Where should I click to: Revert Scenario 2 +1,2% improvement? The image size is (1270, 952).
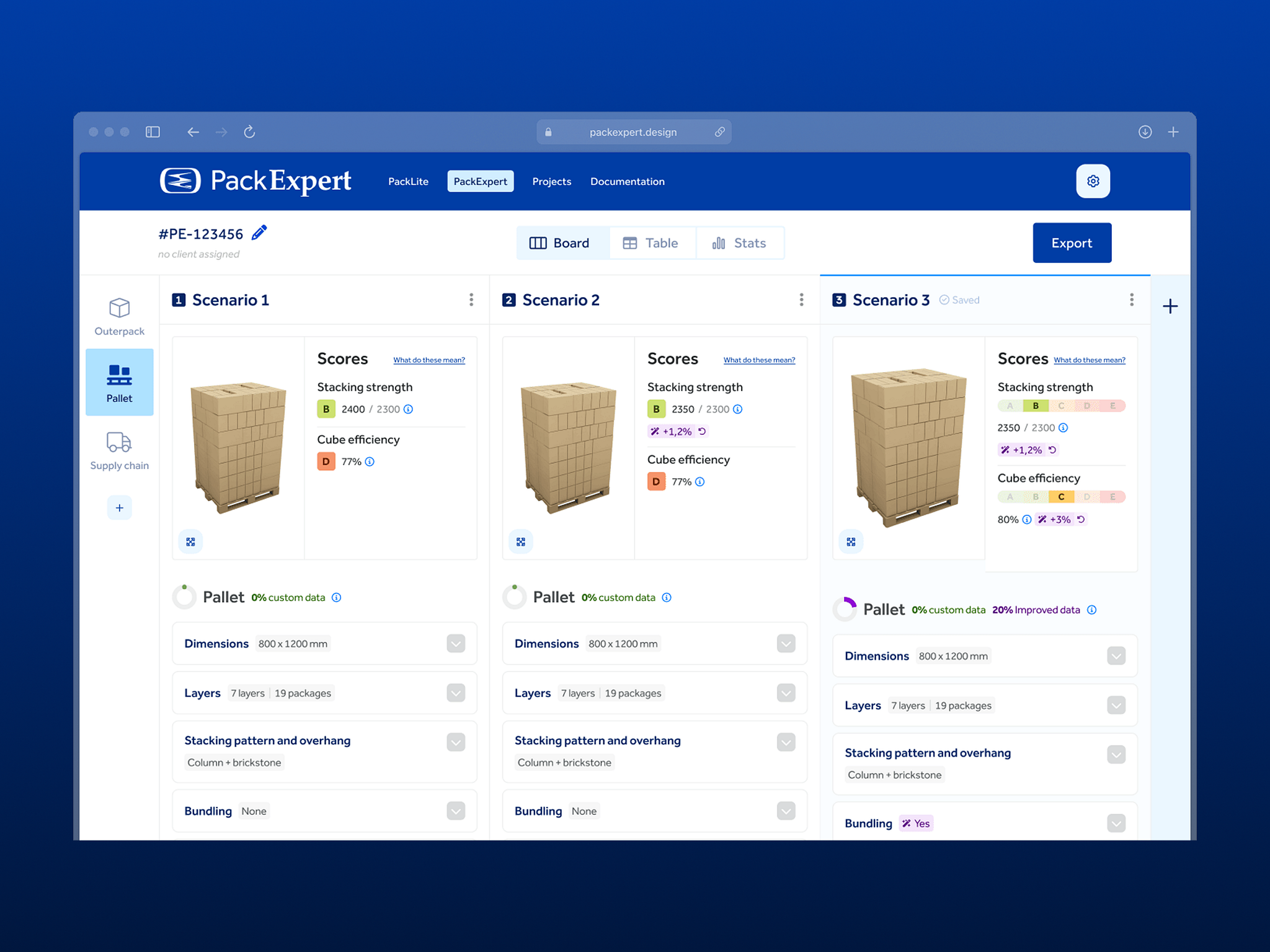(x=702, y=432)
